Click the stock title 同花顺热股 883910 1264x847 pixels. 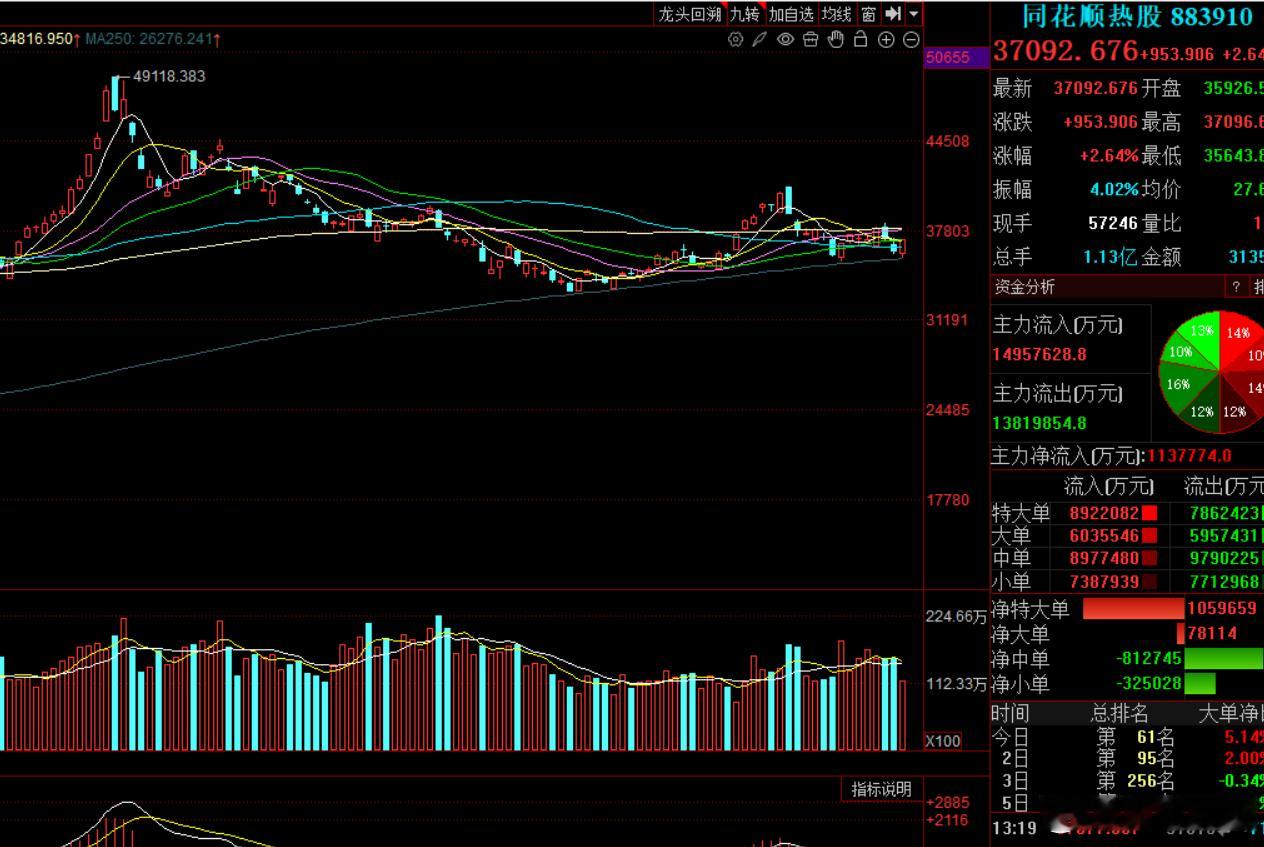pyautogui.click(x=1137, y=15)
